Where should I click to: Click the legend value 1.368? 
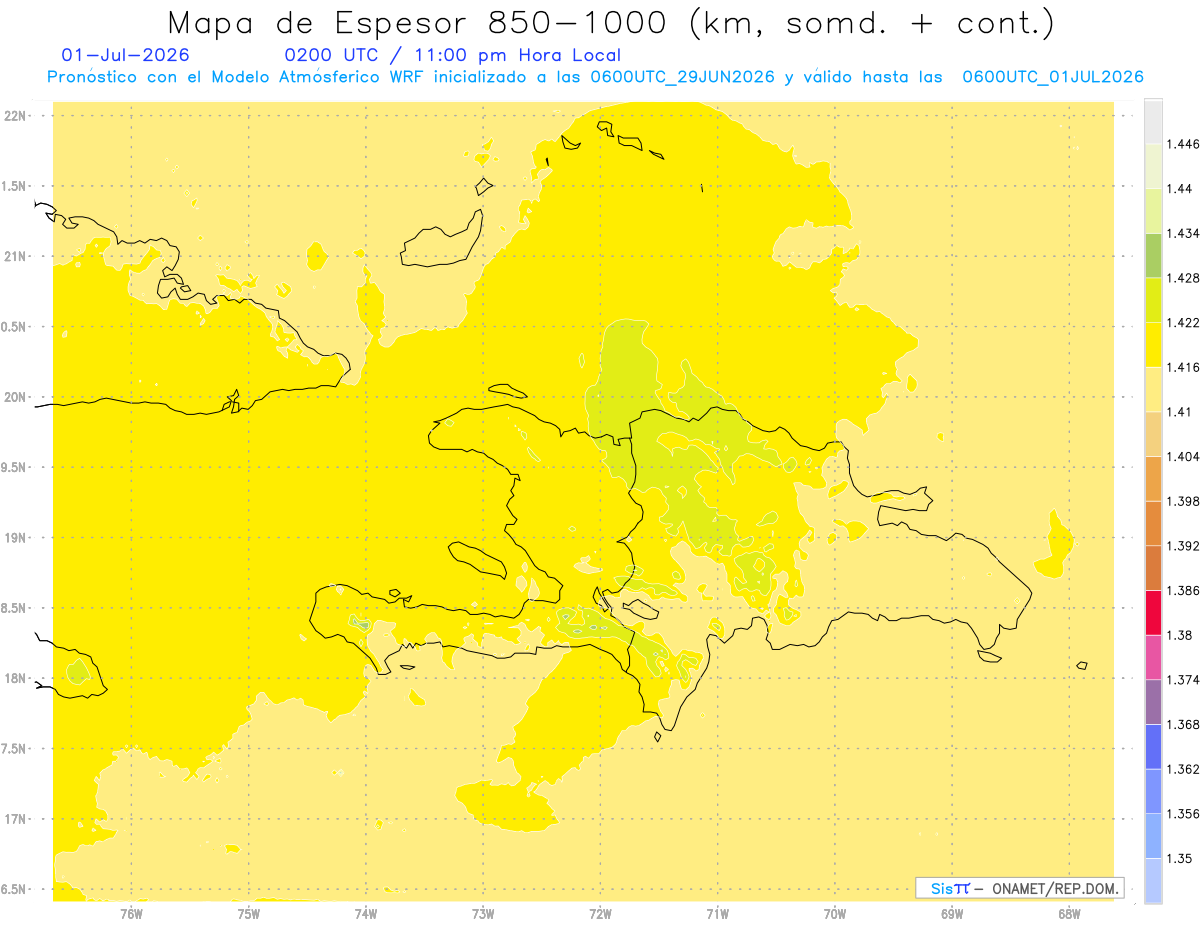1183,724
